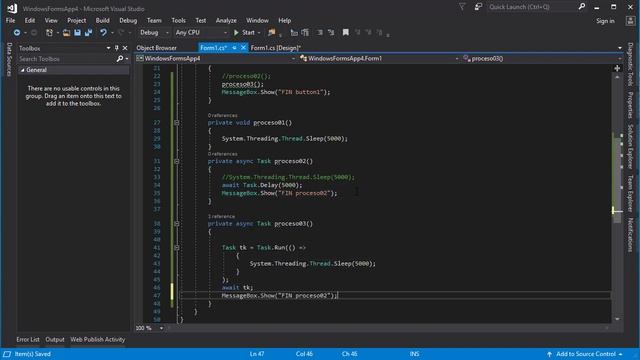
Task: Open the Start button dropdown arrow
Action: click(259, 33)
